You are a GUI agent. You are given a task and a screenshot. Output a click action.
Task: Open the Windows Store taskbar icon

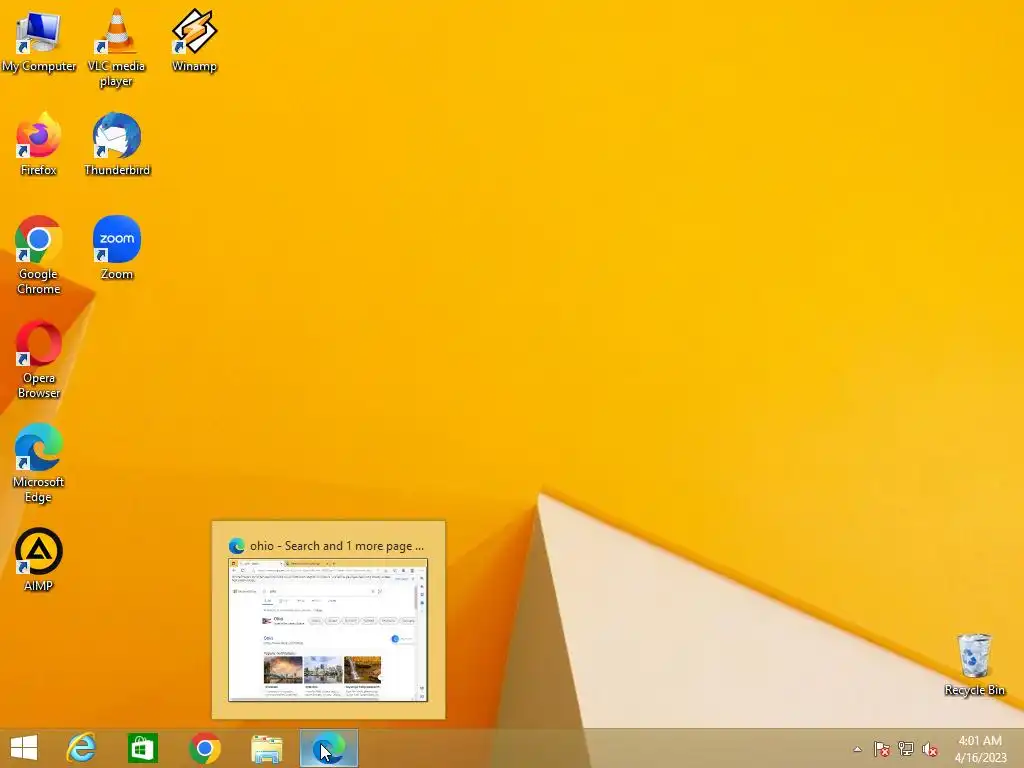143,748
